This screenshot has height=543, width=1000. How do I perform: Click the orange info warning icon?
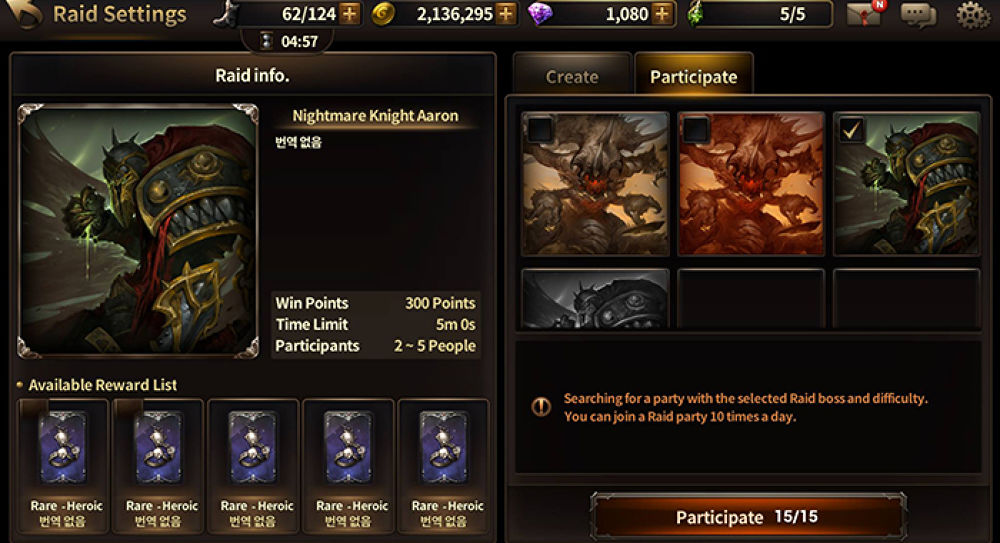541,406
